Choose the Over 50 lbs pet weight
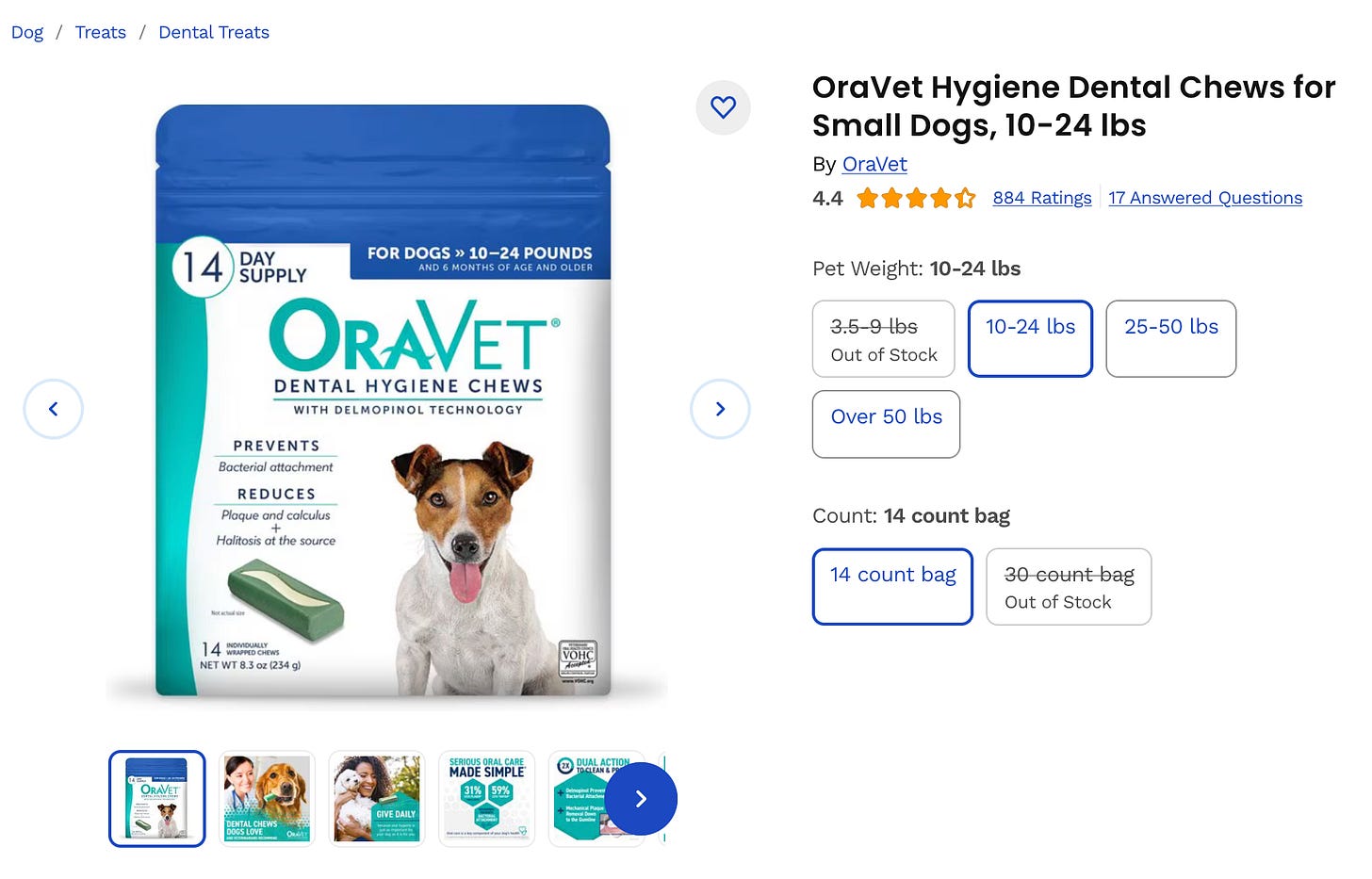 tap(886, 424)
